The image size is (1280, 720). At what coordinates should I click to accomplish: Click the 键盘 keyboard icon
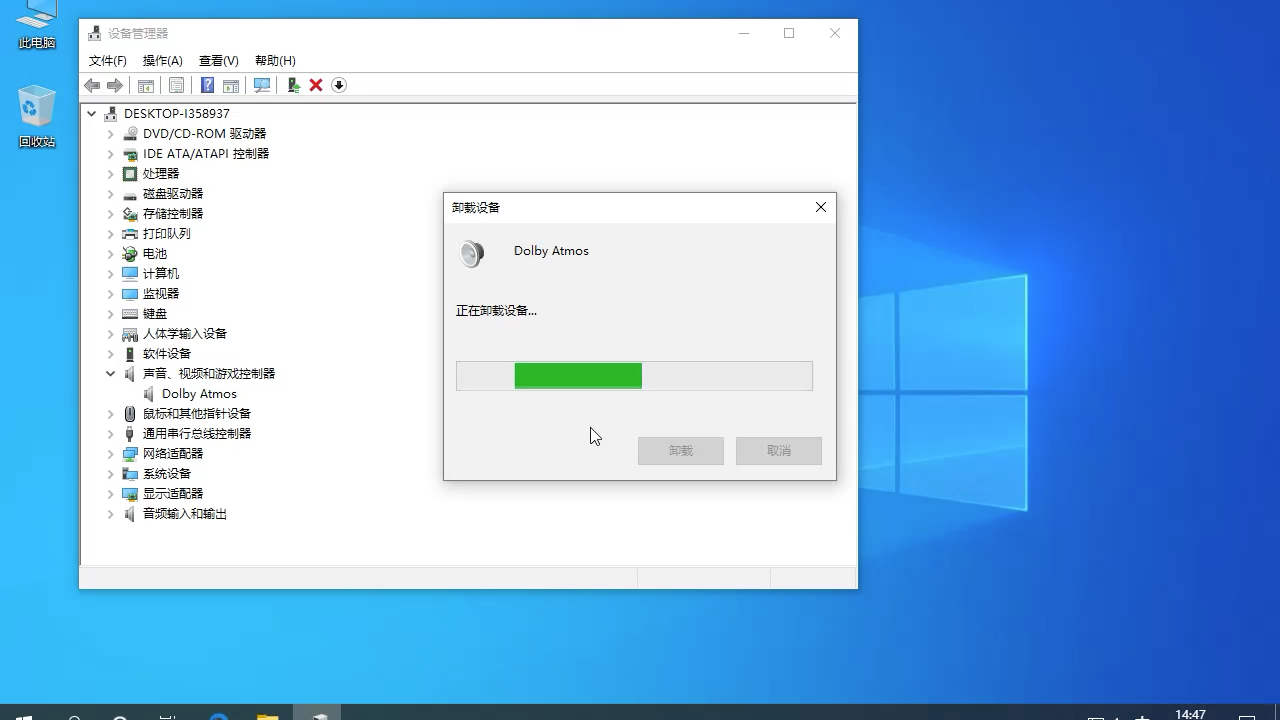click(130, 314)
